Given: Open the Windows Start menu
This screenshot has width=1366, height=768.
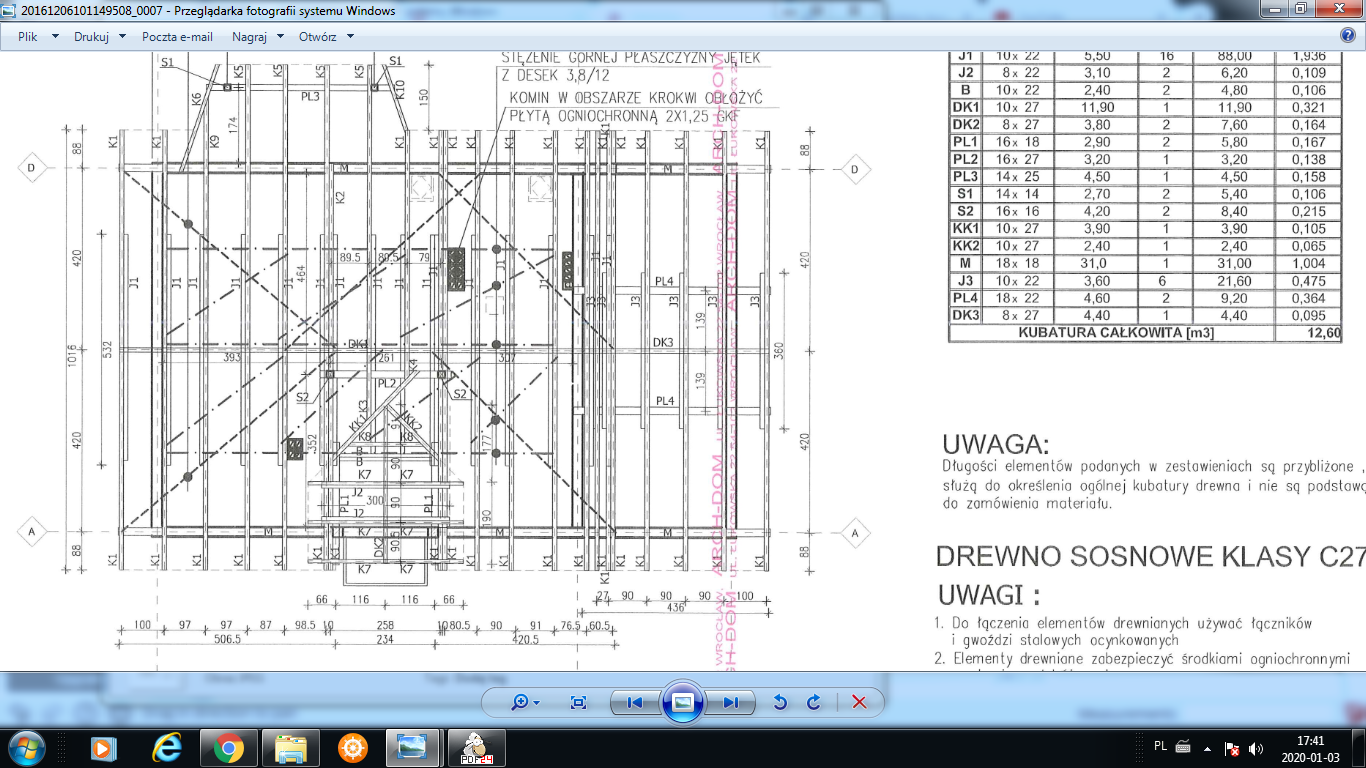Looking at the screenshot, I should pos(24,747).
